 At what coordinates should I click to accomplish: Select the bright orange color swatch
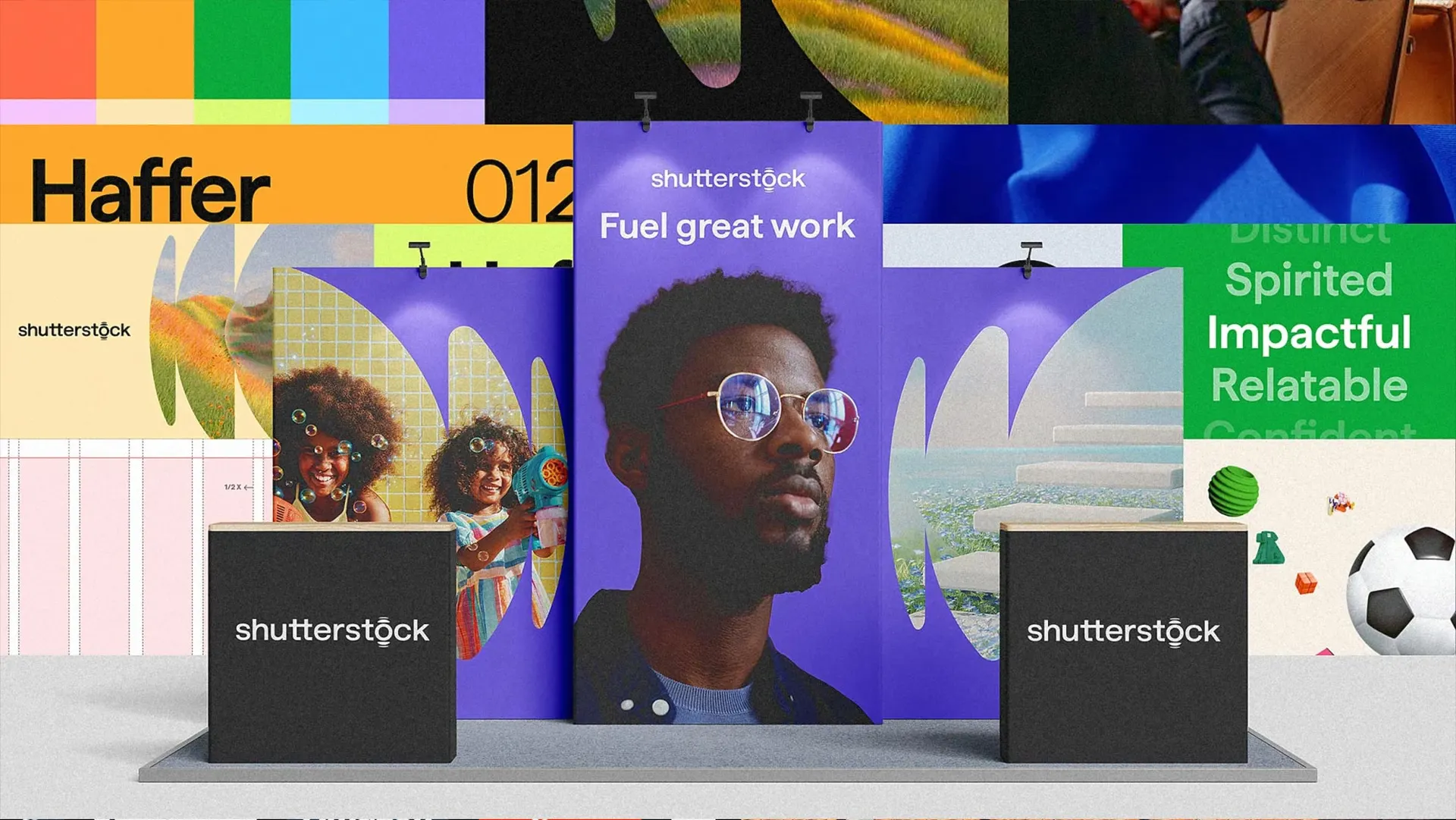click(145, 49)
